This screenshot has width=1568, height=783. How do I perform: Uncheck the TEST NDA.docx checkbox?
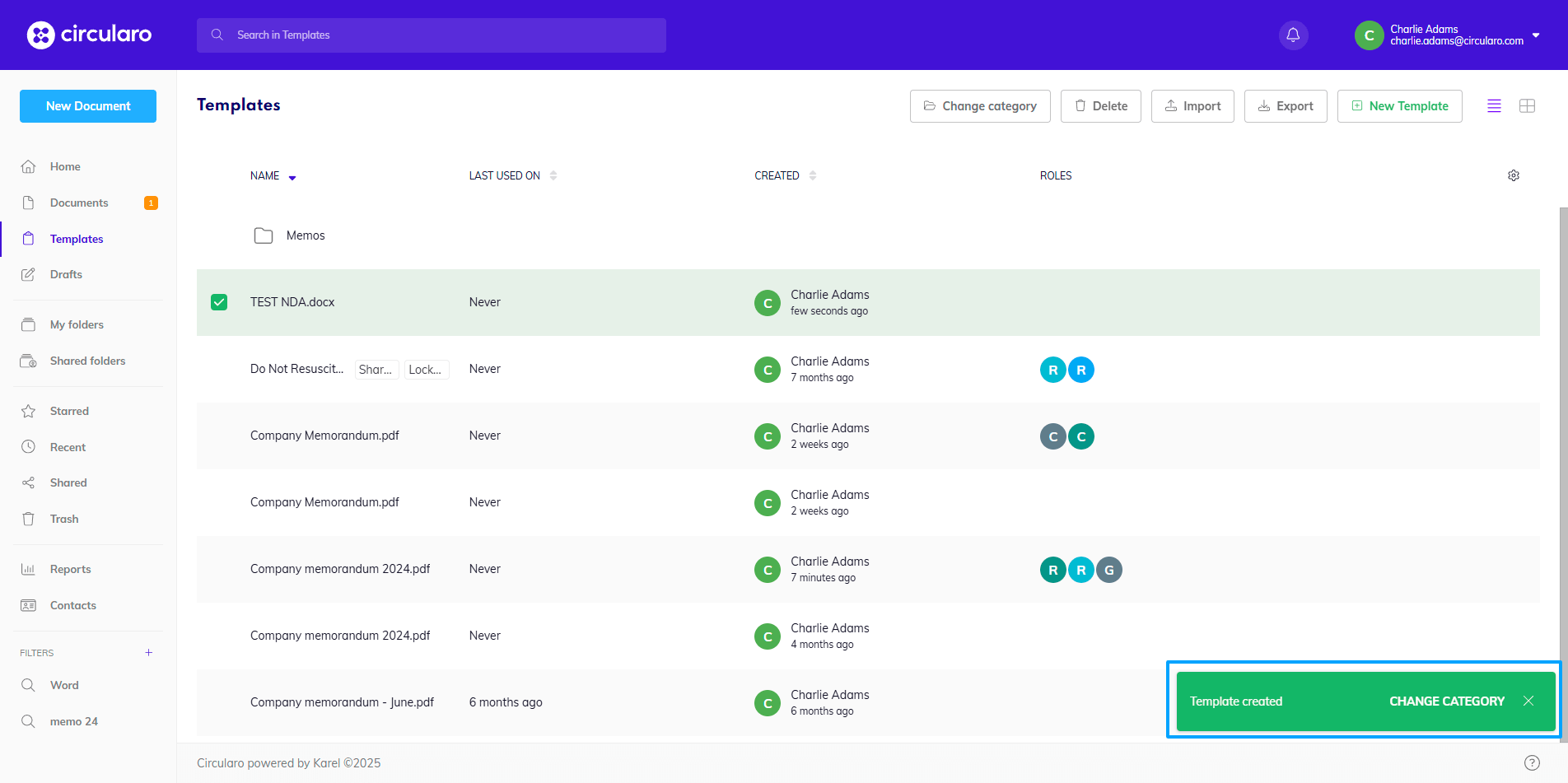point(219,302)
